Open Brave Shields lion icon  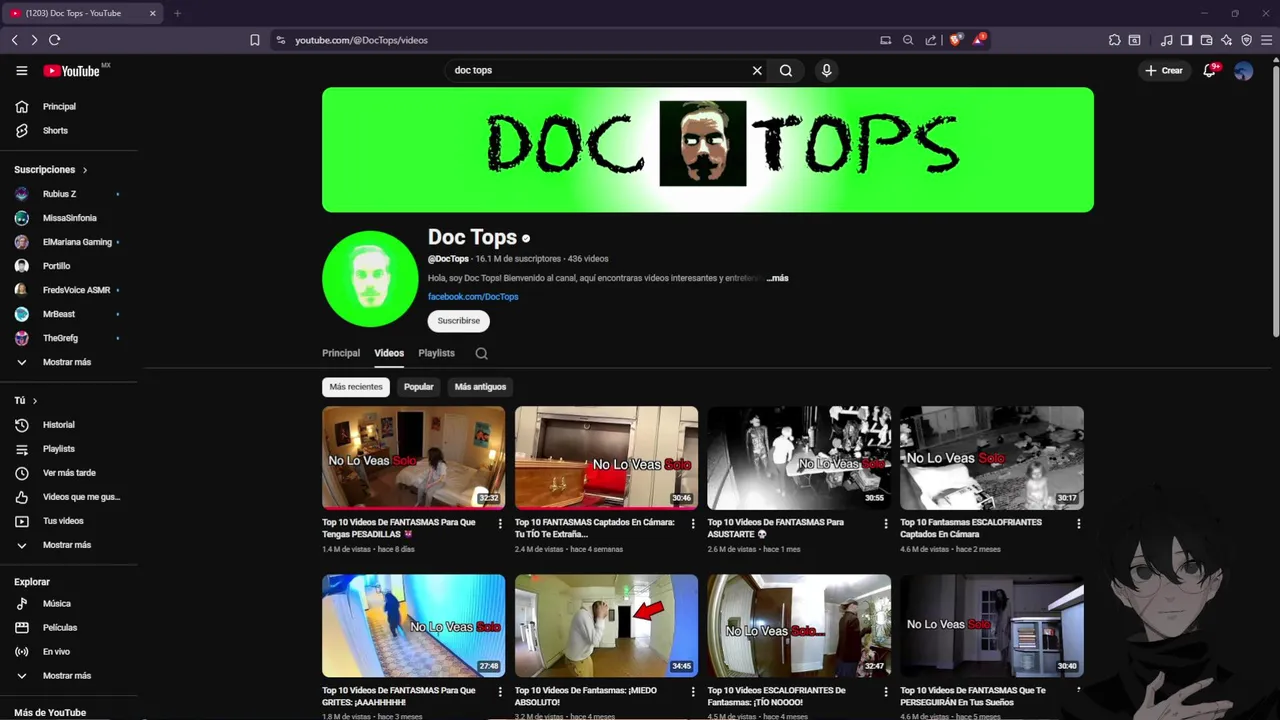(956, 40)
